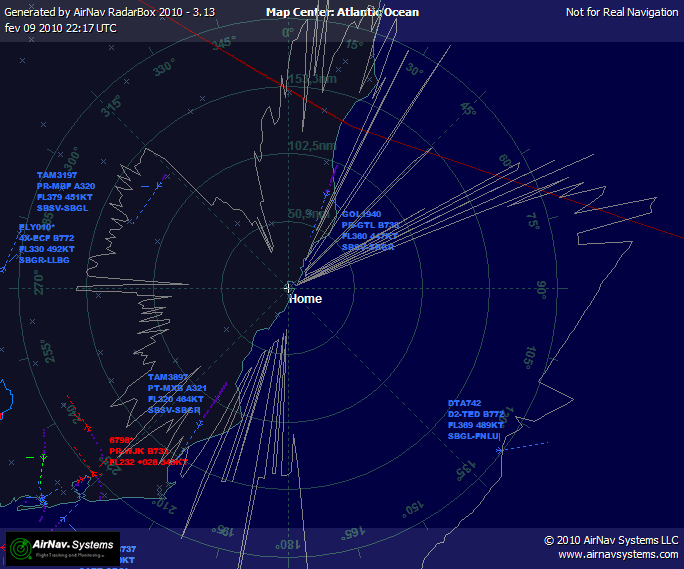Click the DTA742 aircraft symbol
684x569 pixels.
click(501, 448)
